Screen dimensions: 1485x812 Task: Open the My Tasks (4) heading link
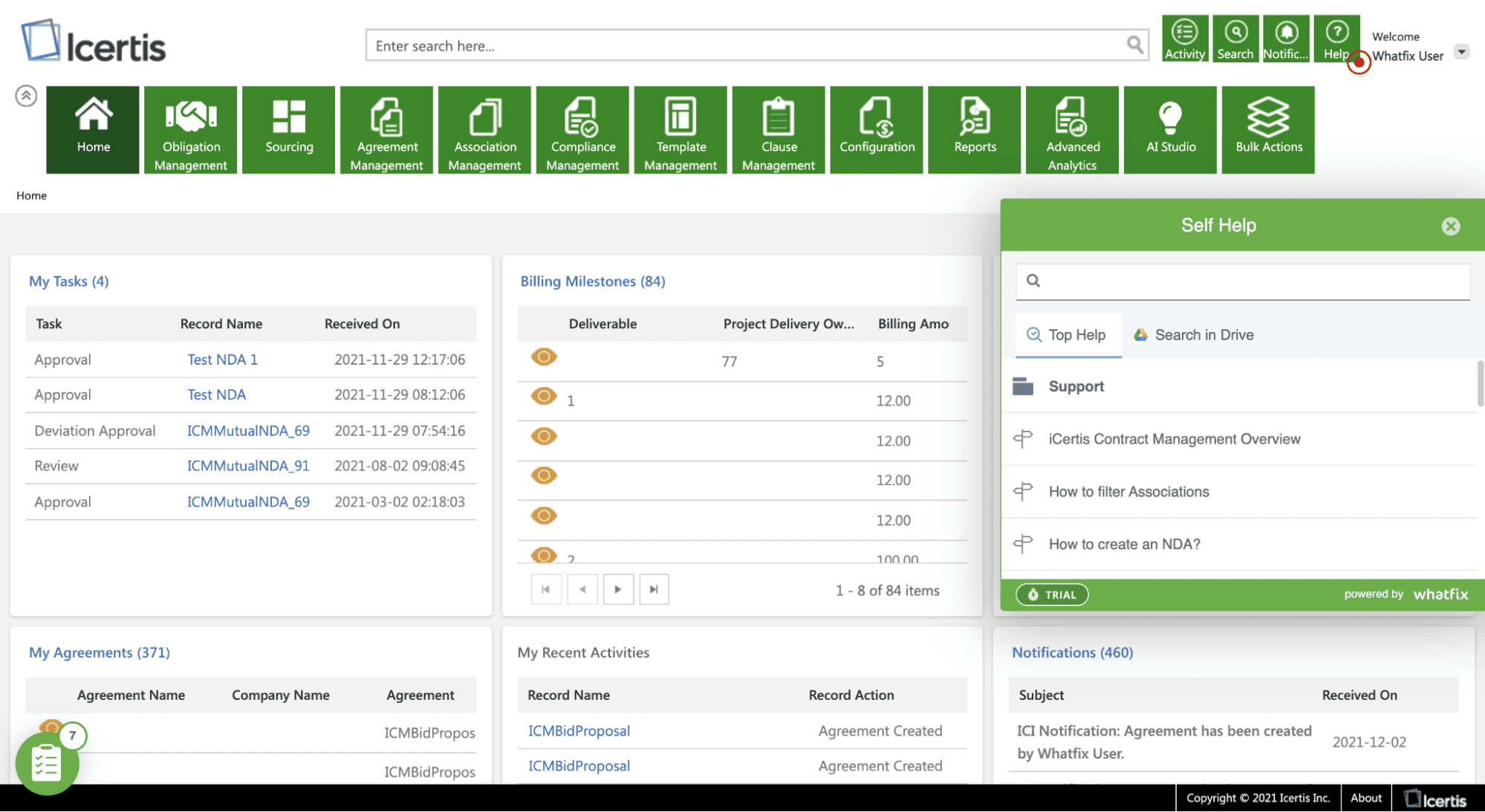(69, 282)
